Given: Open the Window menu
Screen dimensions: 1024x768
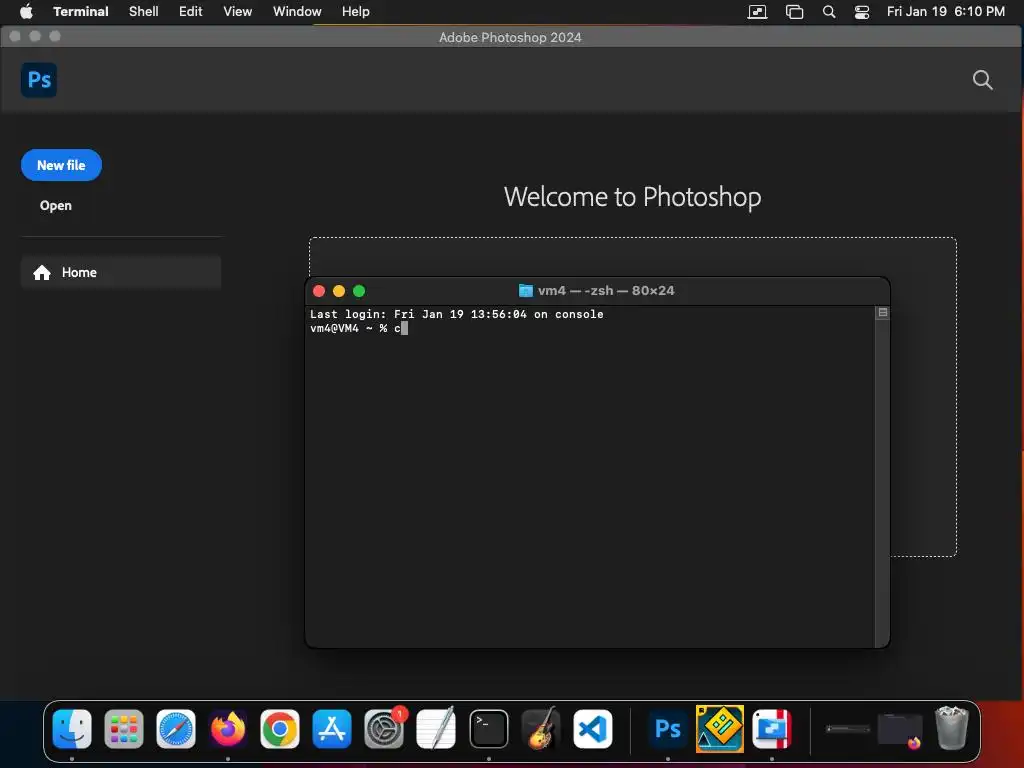Looking at the screenshot, I should (297, 11).
